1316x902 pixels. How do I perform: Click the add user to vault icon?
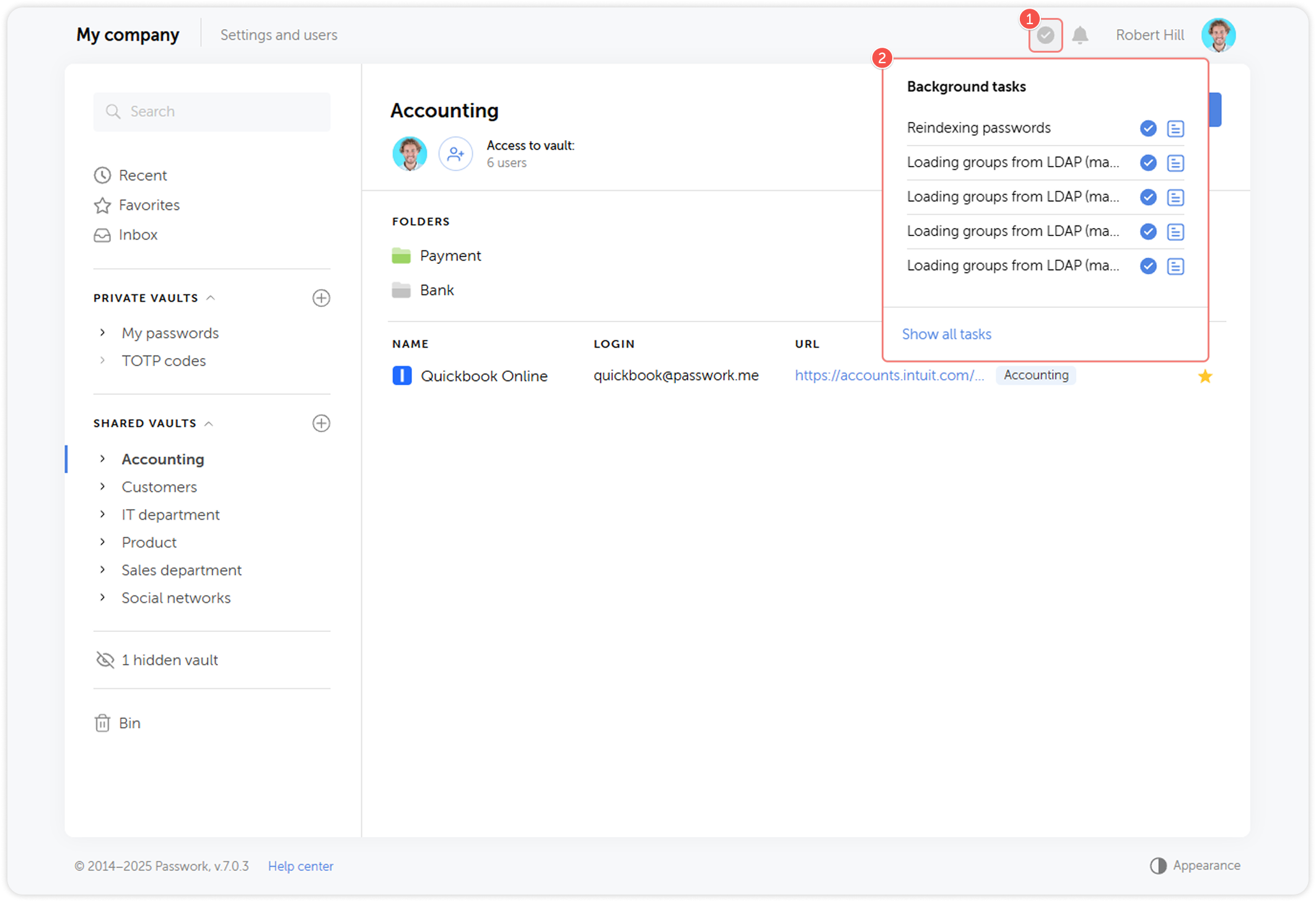point(455,154)
